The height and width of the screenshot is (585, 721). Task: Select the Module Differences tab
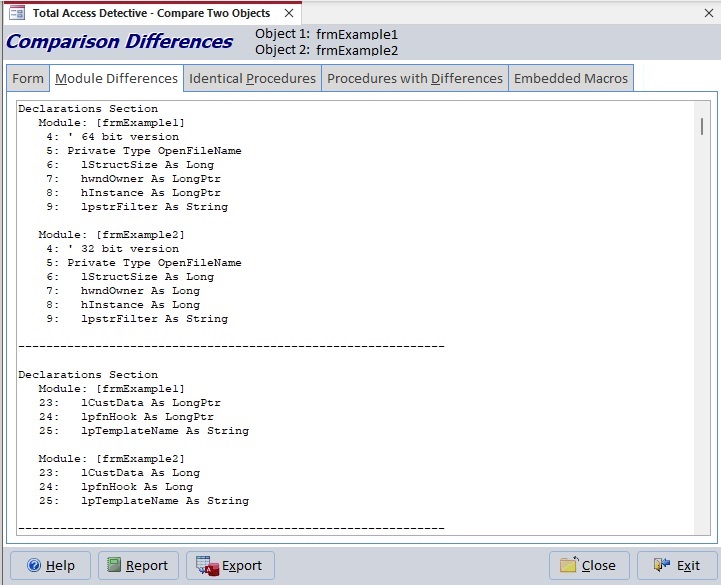[x=116, y=79]
